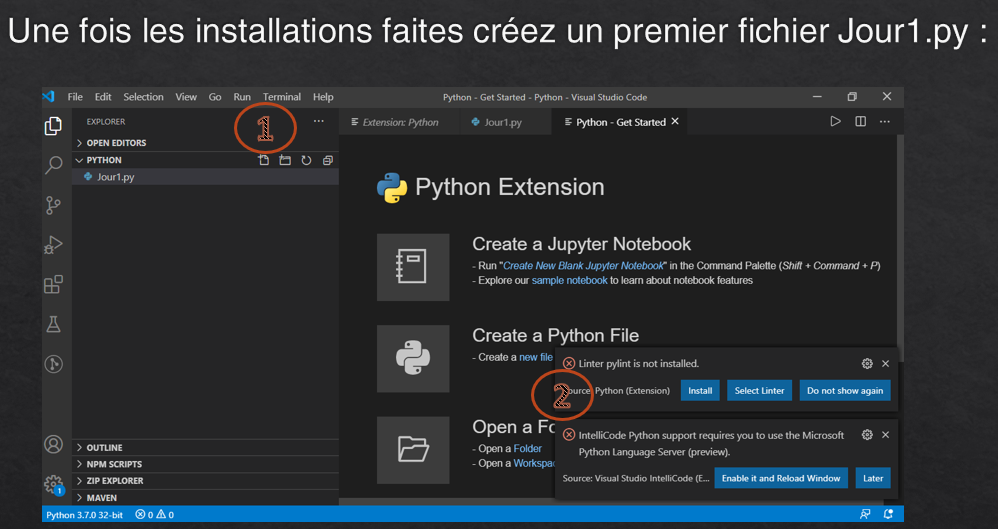Screen dimensions: 998x529
Task: Expand the NPM Scripts section
Action: [x=113, y=464]
